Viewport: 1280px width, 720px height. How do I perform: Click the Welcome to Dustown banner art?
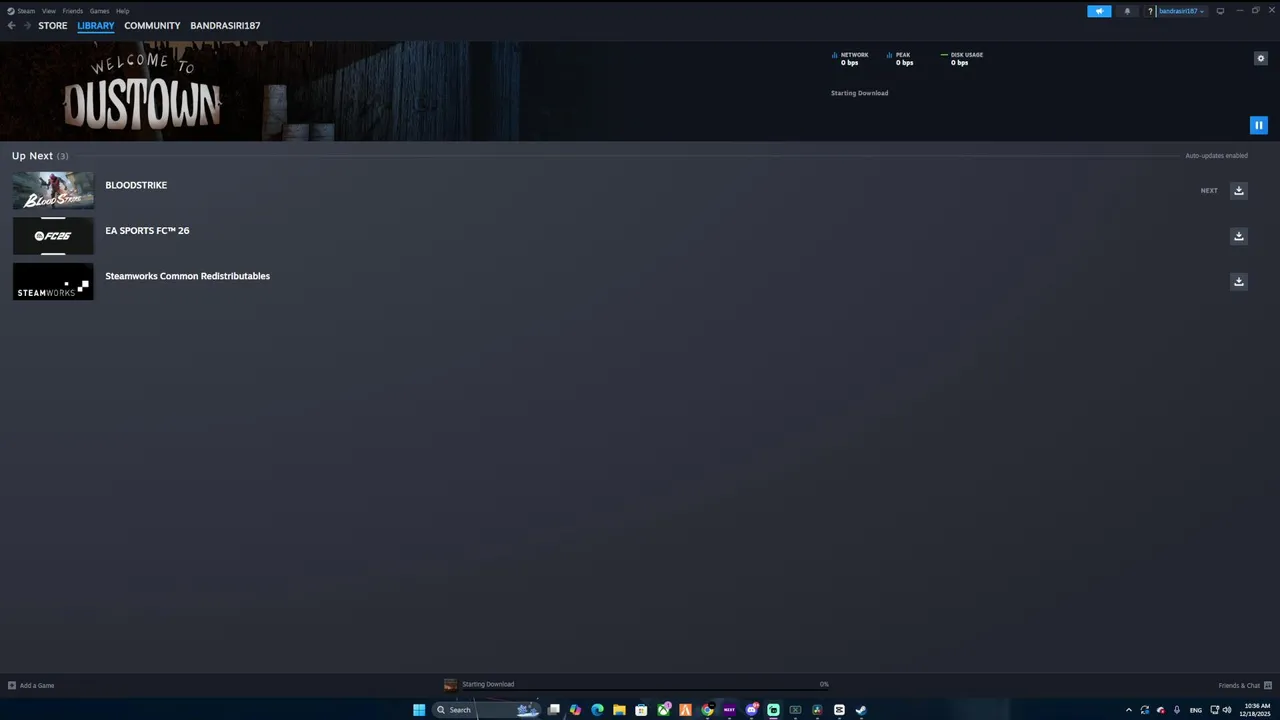click(142, 93)
